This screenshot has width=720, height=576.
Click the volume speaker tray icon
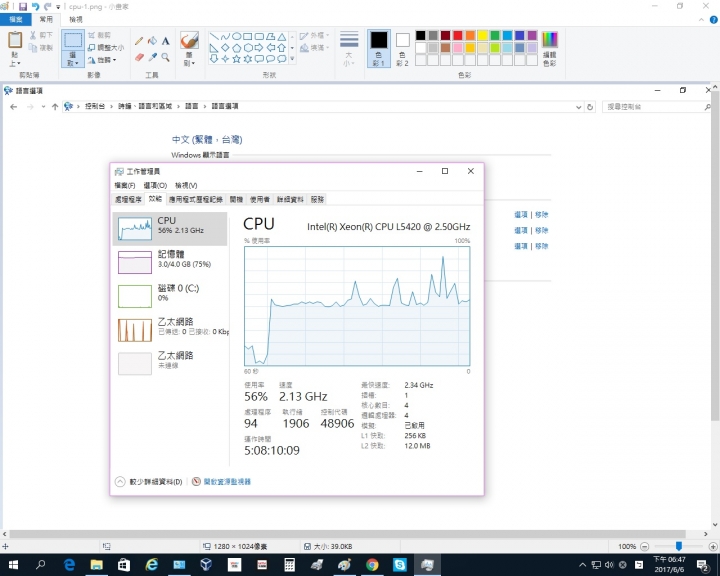click(609, 565)
